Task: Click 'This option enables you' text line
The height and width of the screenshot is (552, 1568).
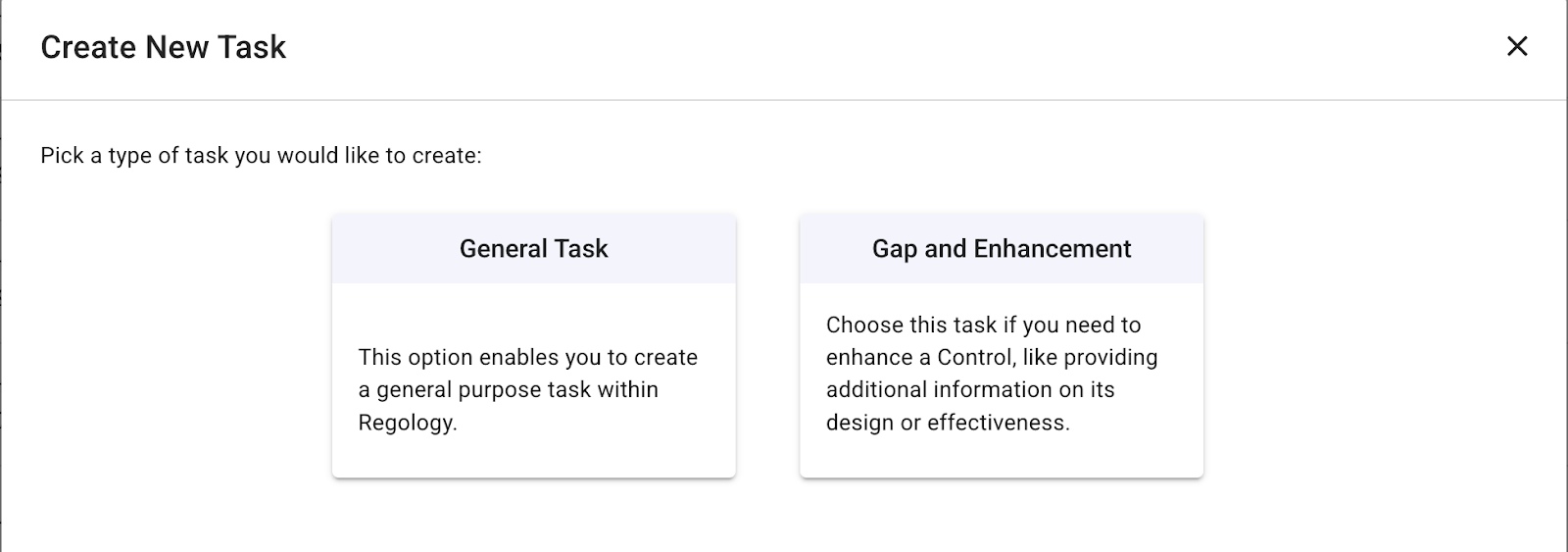Action: click(528, 358)
